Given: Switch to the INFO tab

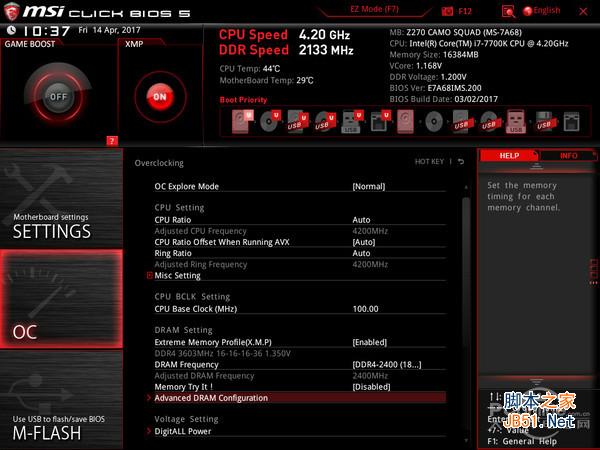Looking at the screenshot, I should 568,156.
